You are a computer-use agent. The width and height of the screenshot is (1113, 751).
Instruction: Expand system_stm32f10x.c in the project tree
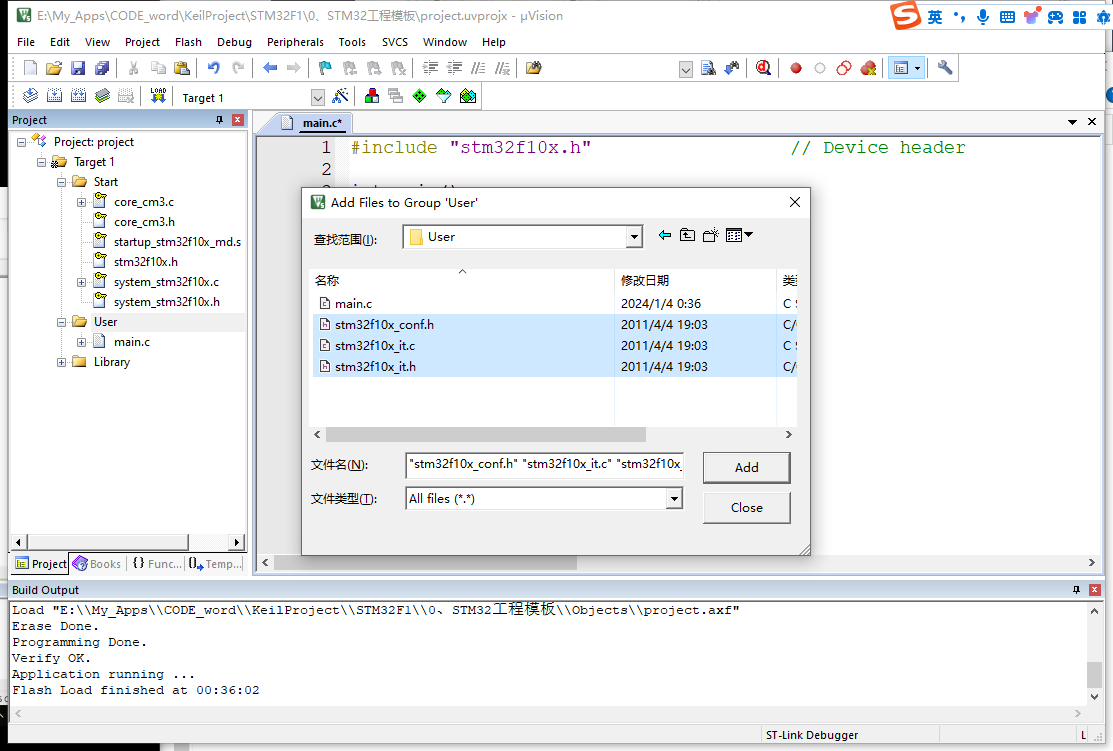click(82, 283)
